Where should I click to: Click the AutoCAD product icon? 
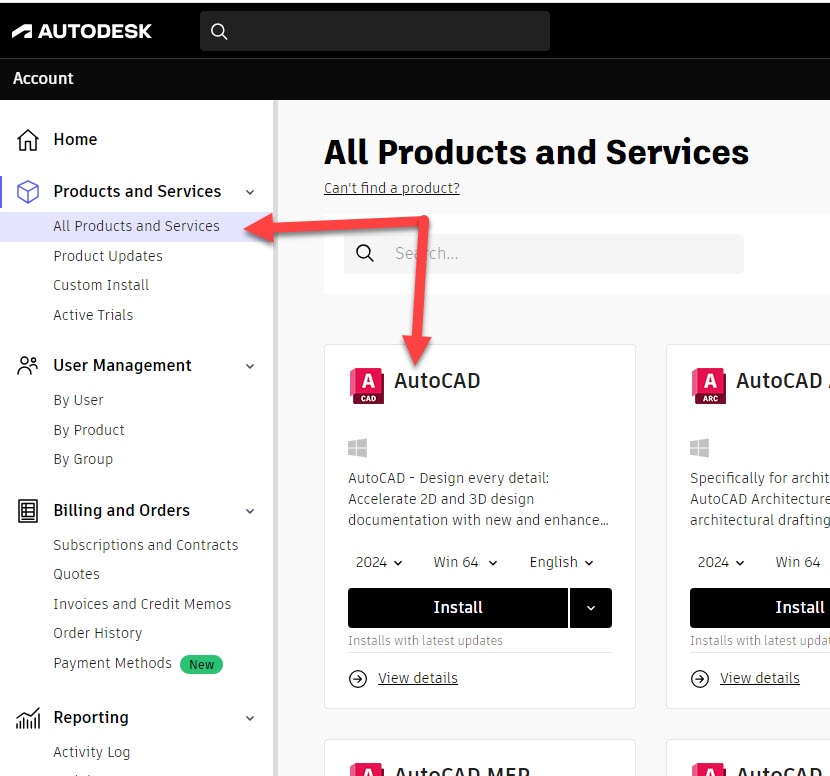367,385
